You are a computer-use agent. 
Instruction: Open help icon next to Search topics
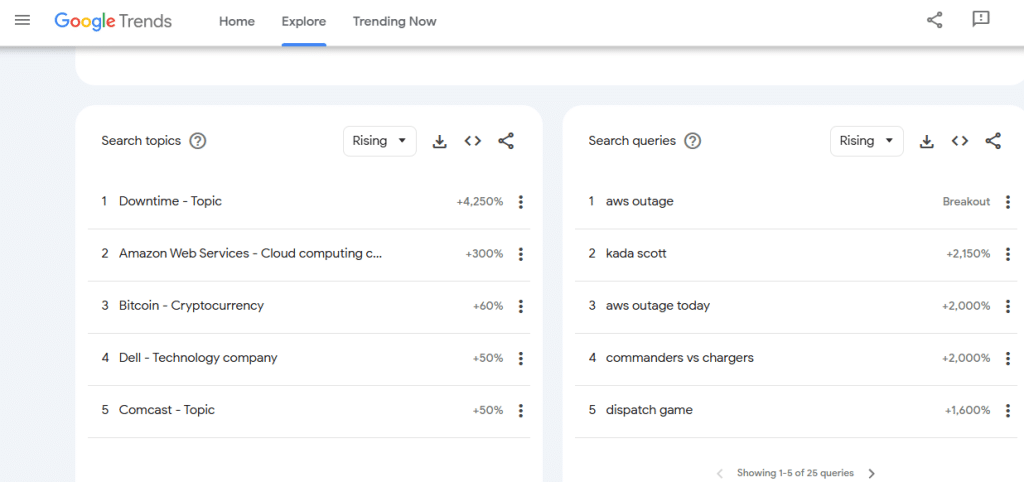[x=198, y=141]
